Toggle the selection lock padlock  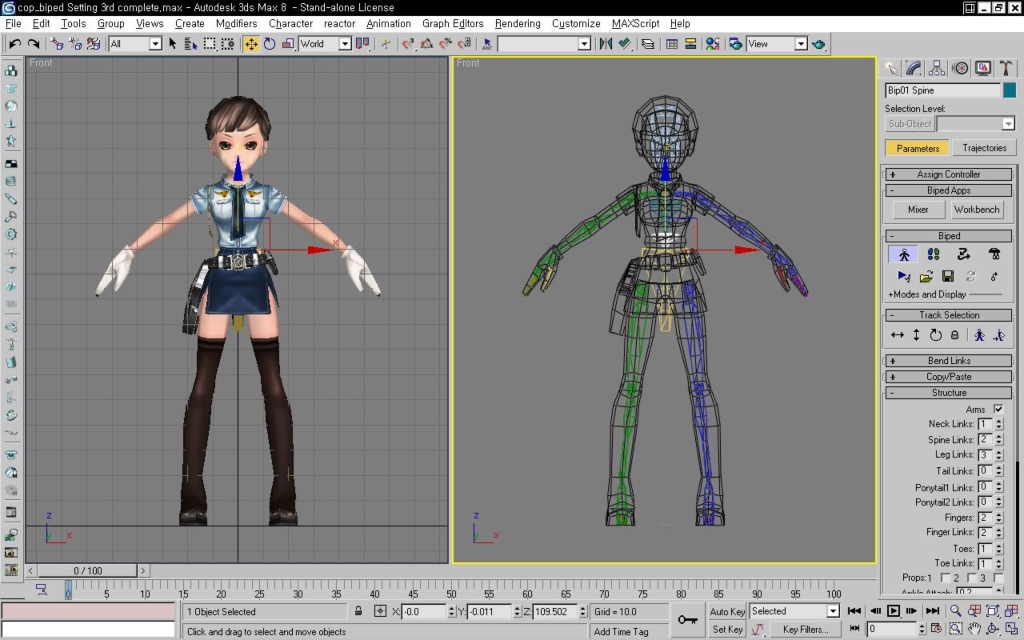pyautogui.click(x=359, y=611)
